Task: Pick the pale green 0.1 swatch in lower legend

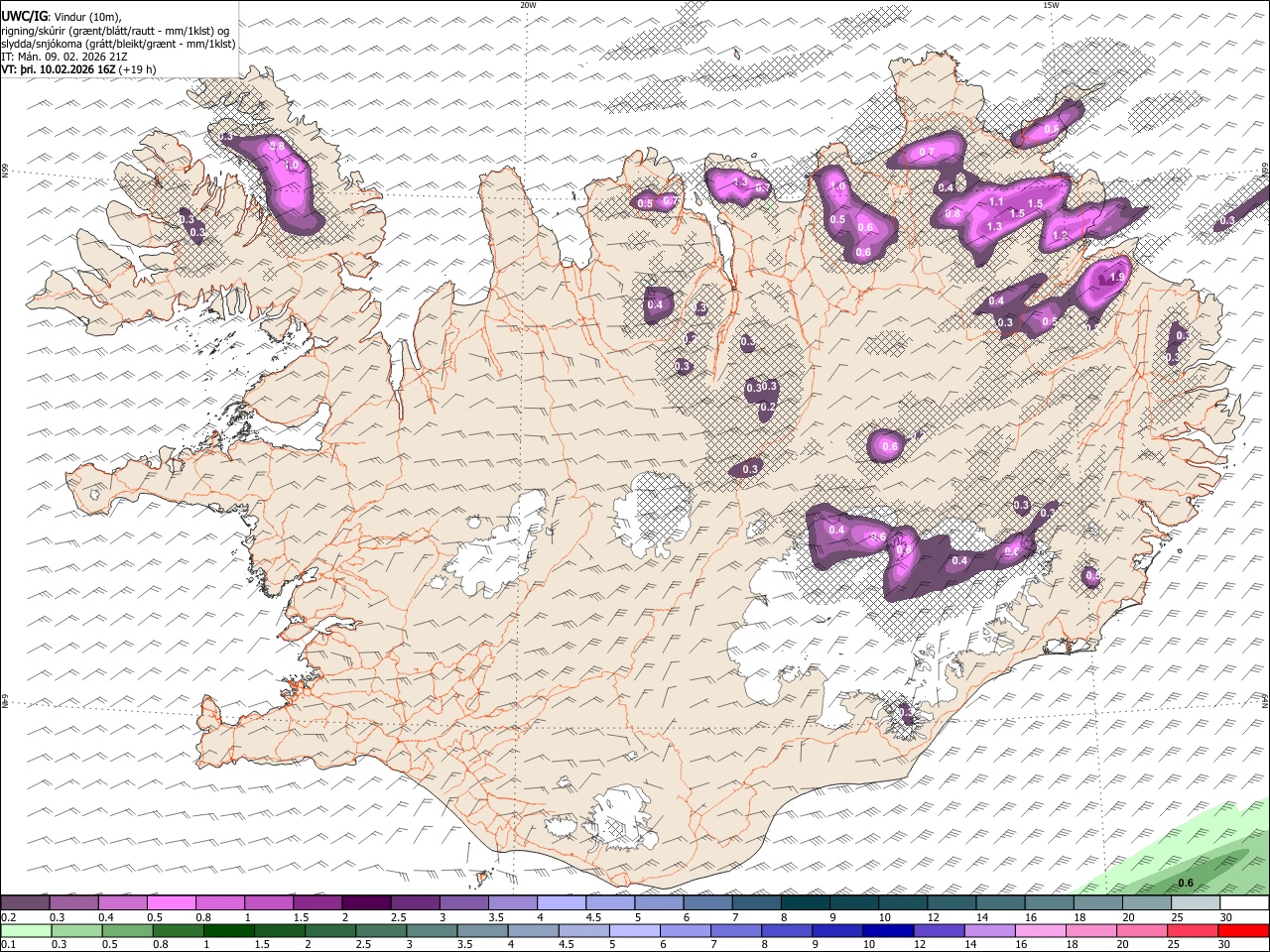Action: 26,931
